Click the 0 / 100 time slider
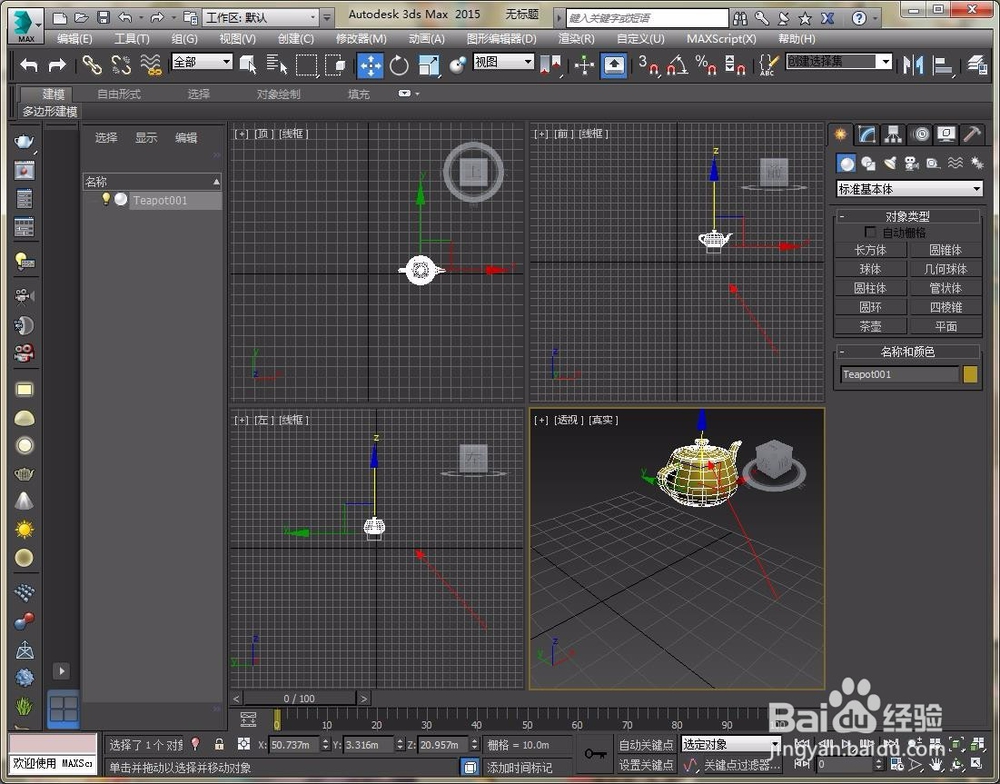 [299, 699]
